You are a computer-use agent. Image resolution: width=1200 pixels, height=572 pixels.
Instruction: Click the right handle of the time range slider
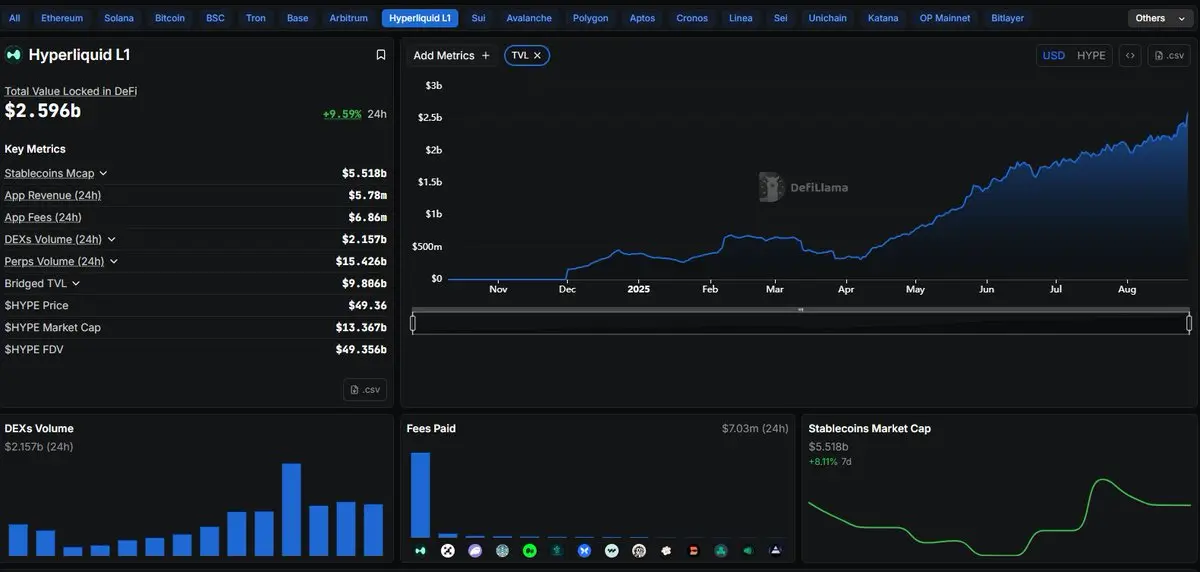coord(1189,323)
